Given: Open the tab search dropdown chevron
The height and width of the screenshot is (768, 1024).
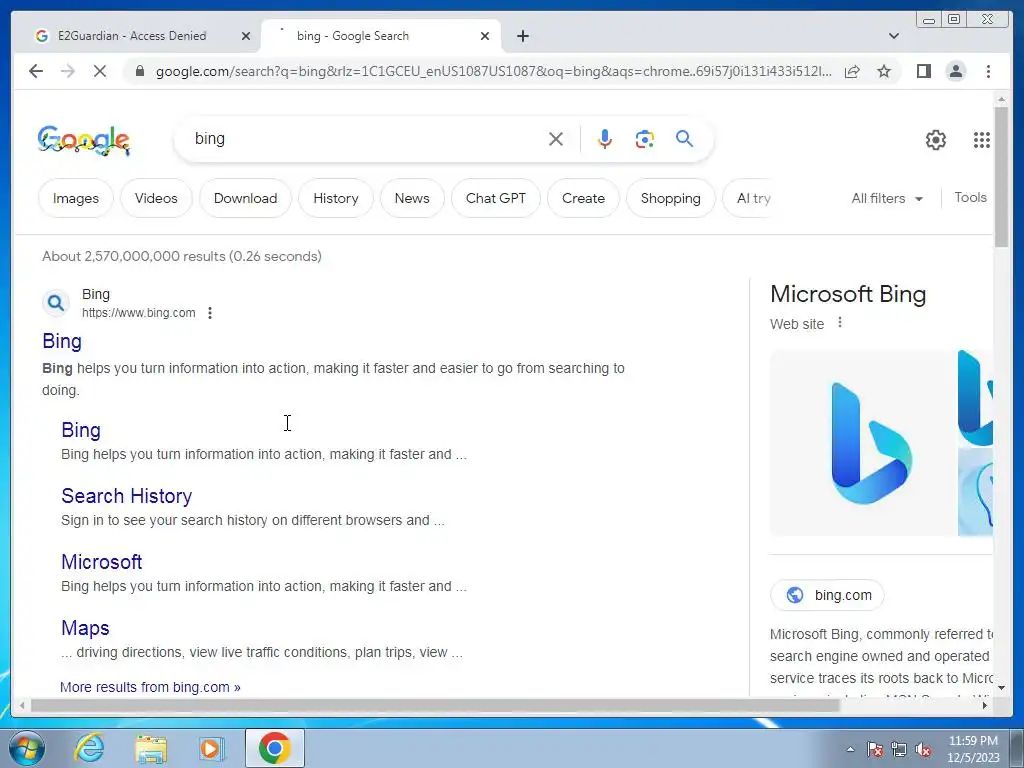Looking at the screenshot, I should tap(894, 36).
